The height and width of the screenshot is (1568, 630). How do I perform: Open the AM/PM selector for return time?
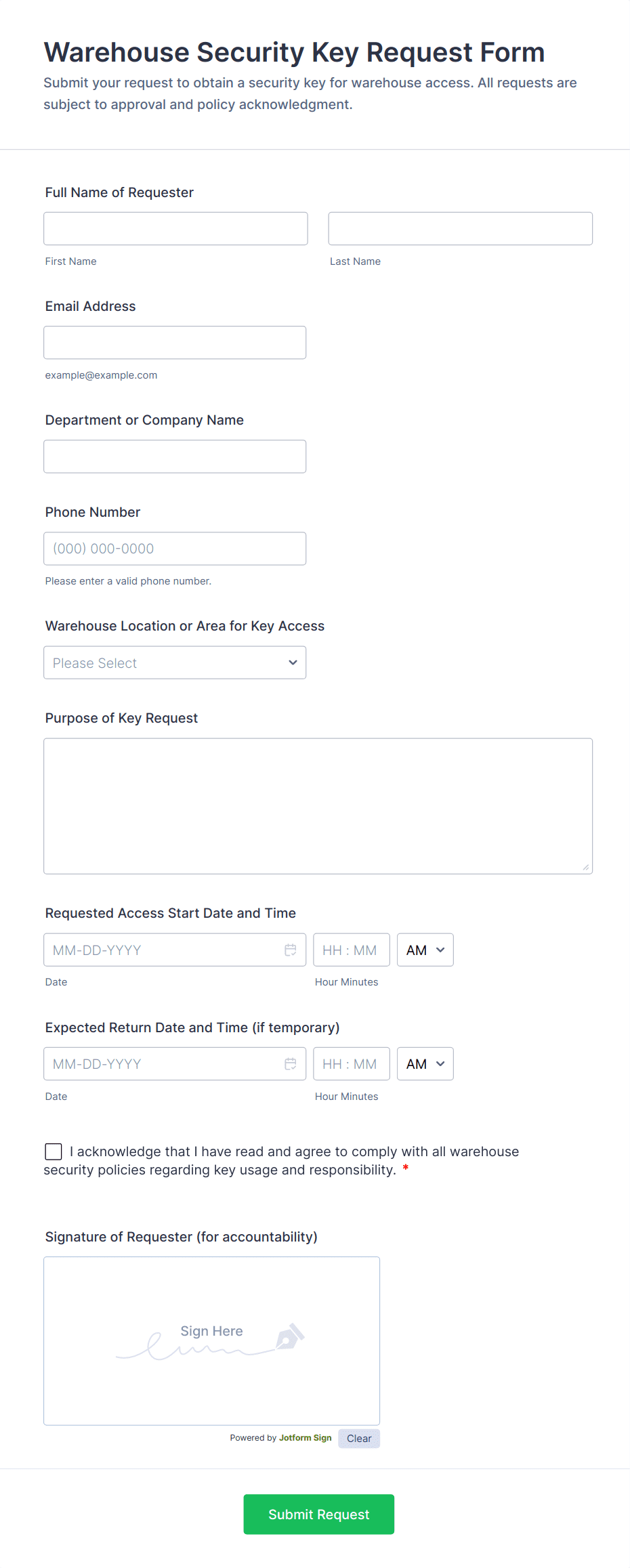(425, 1063)
